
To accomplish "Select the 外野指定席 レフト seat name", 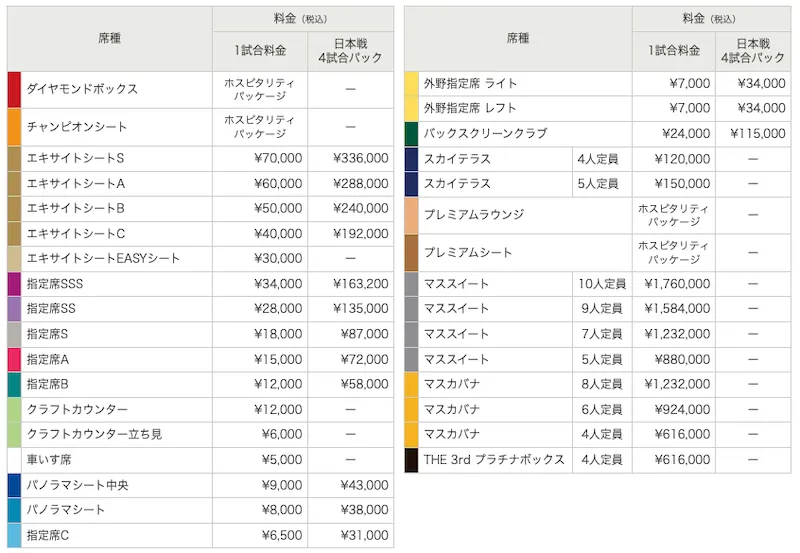I will coord(470,108).
